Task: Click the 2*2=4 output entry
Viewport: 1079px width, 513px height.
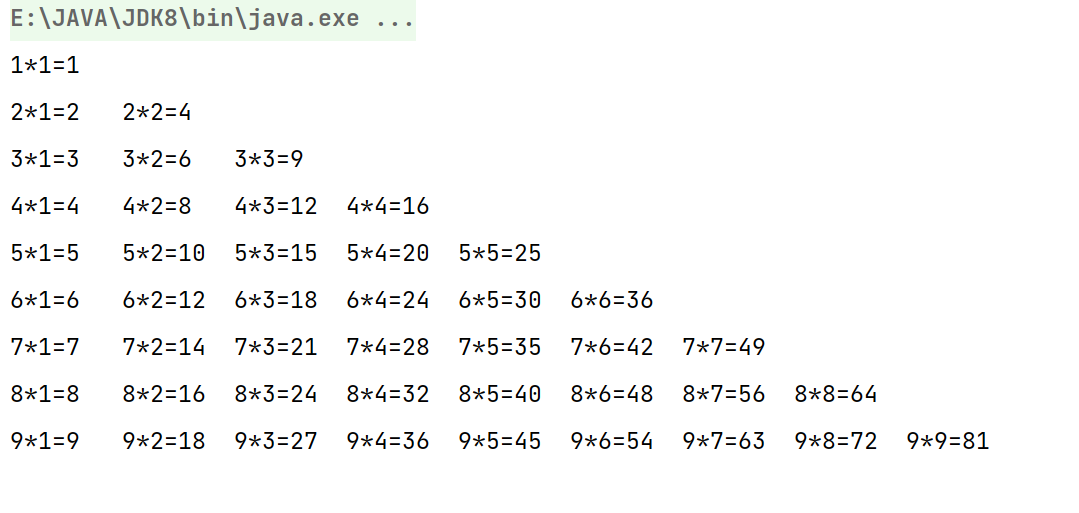Action: click(x=157, y=113)
